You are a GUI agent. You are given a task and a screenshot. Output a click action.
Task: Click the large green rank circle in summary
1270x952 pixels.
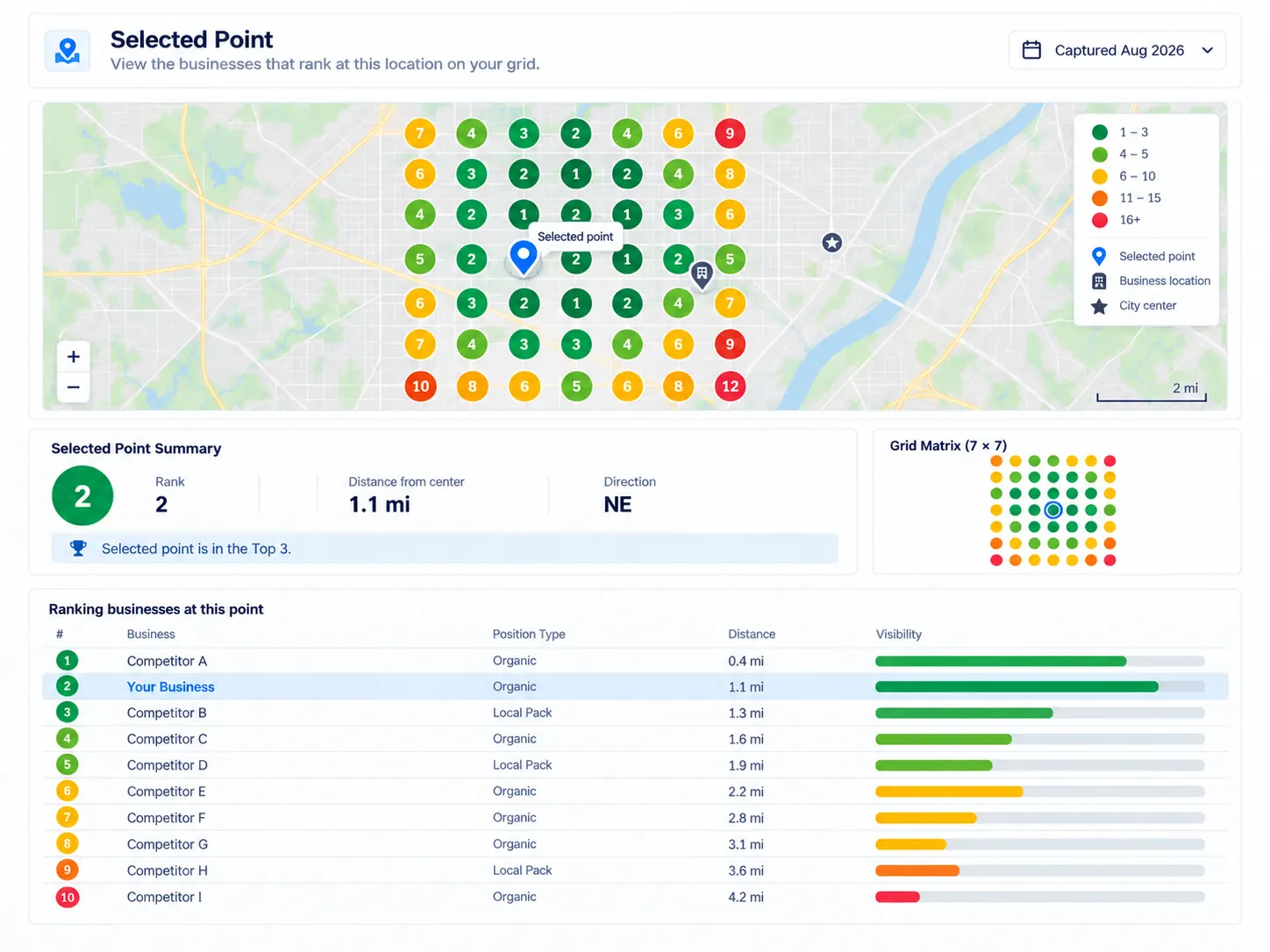(82, 496)
